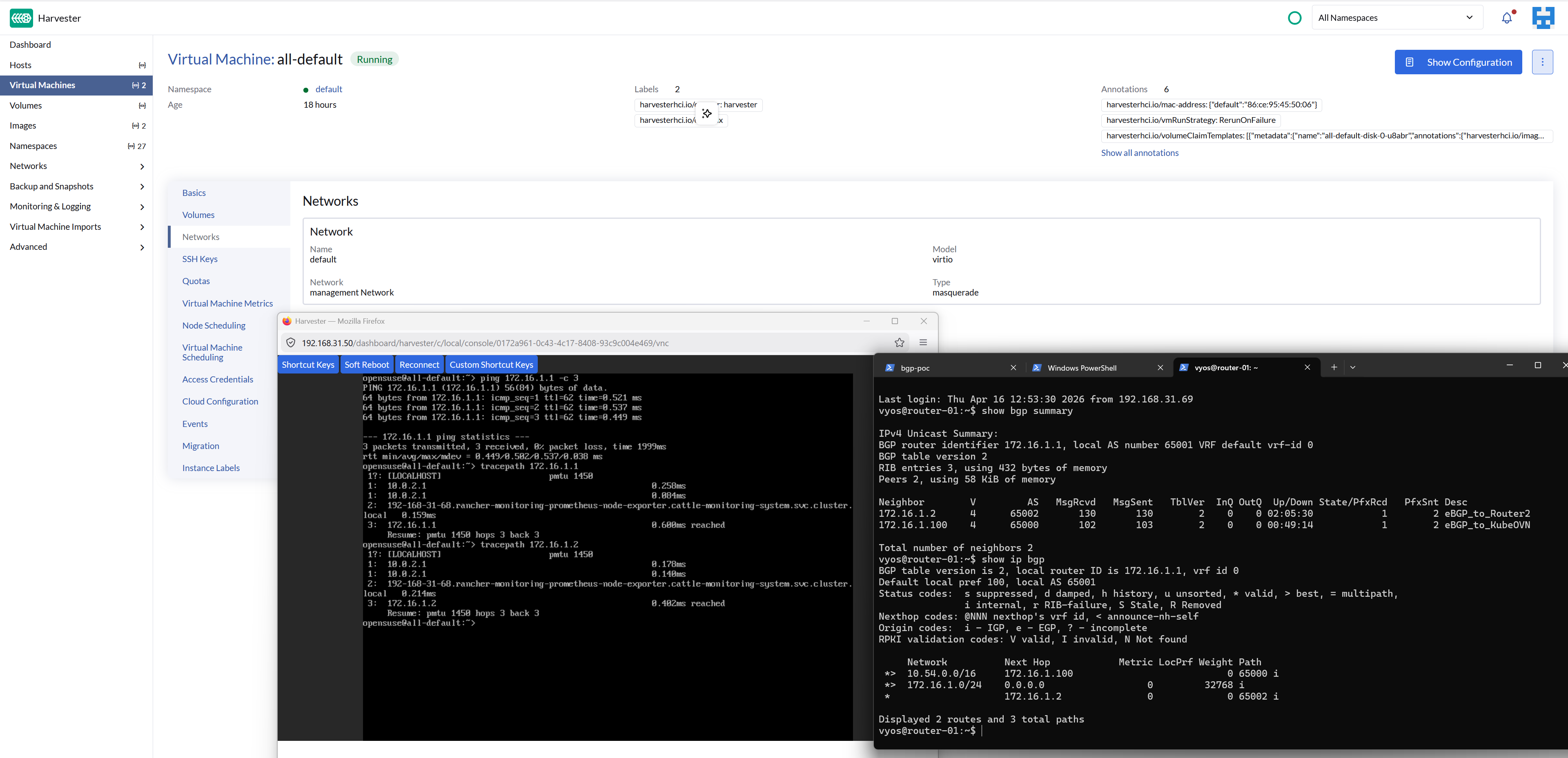Image resolution: width=1568 pixels, height=758 pixels.
Task: Click the Firefox tracking protection shield icon
Action: coord(291,343)
